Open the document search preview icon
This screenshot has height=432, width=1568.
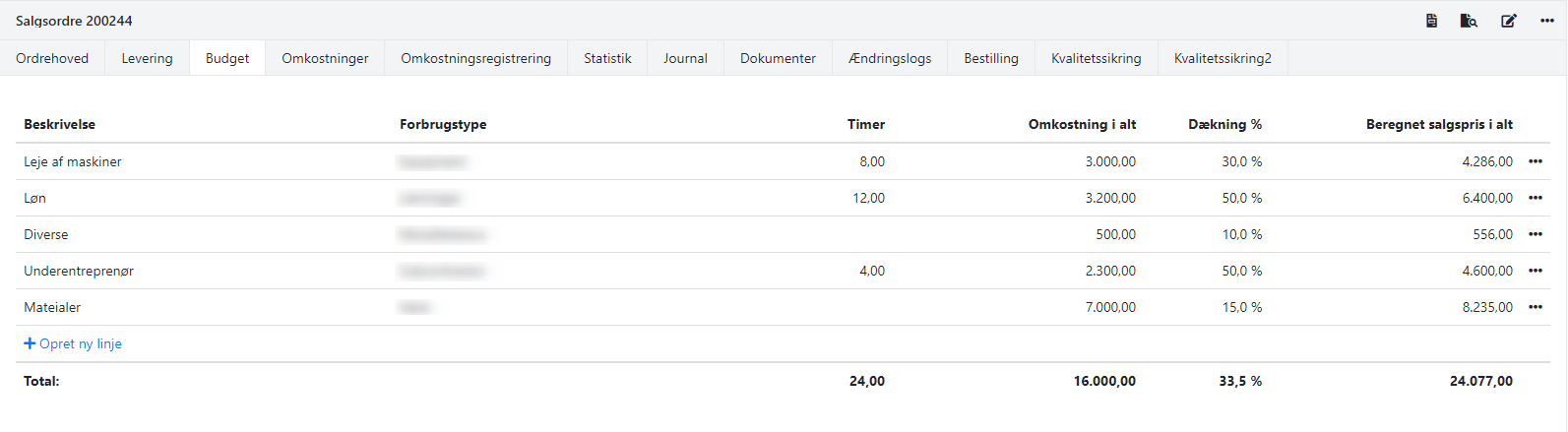1469,21
